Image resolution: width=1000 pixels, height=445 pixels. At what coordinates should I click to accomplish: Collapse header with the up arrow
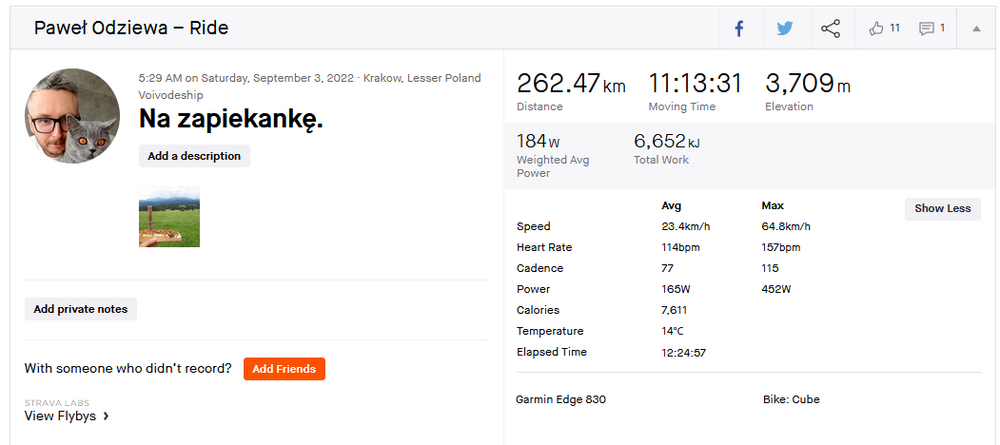click(x=976, y=28)
